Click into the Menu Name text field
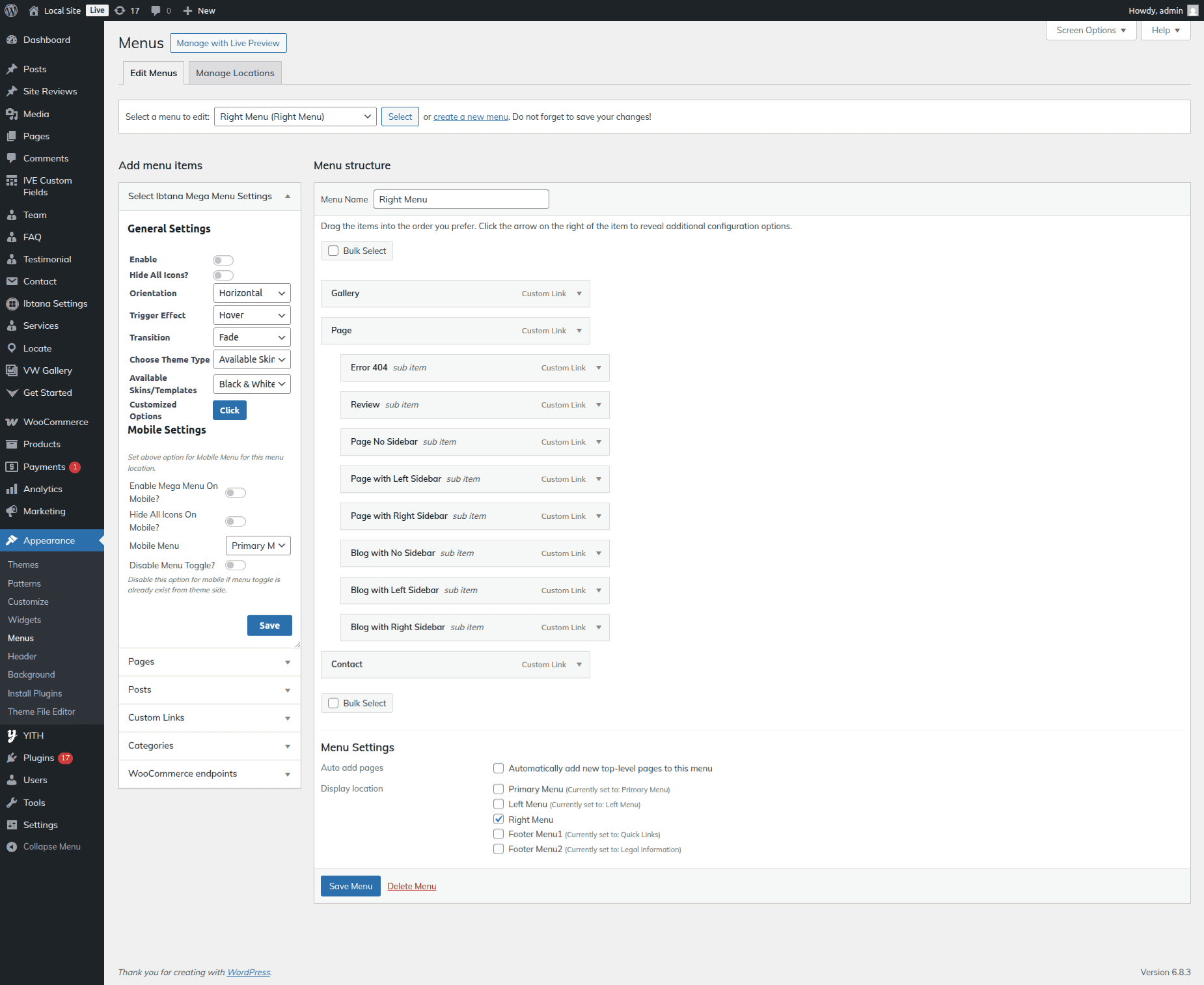Screen dimensions: 1204x985 click(461, 199)
